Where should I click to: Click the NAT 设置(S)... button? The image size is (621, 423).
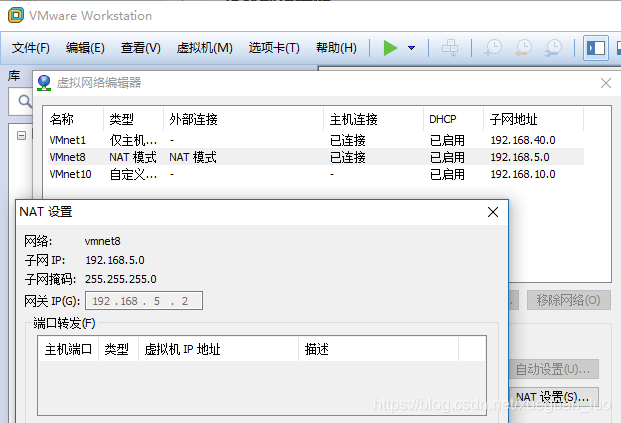(x=553, y=397)
